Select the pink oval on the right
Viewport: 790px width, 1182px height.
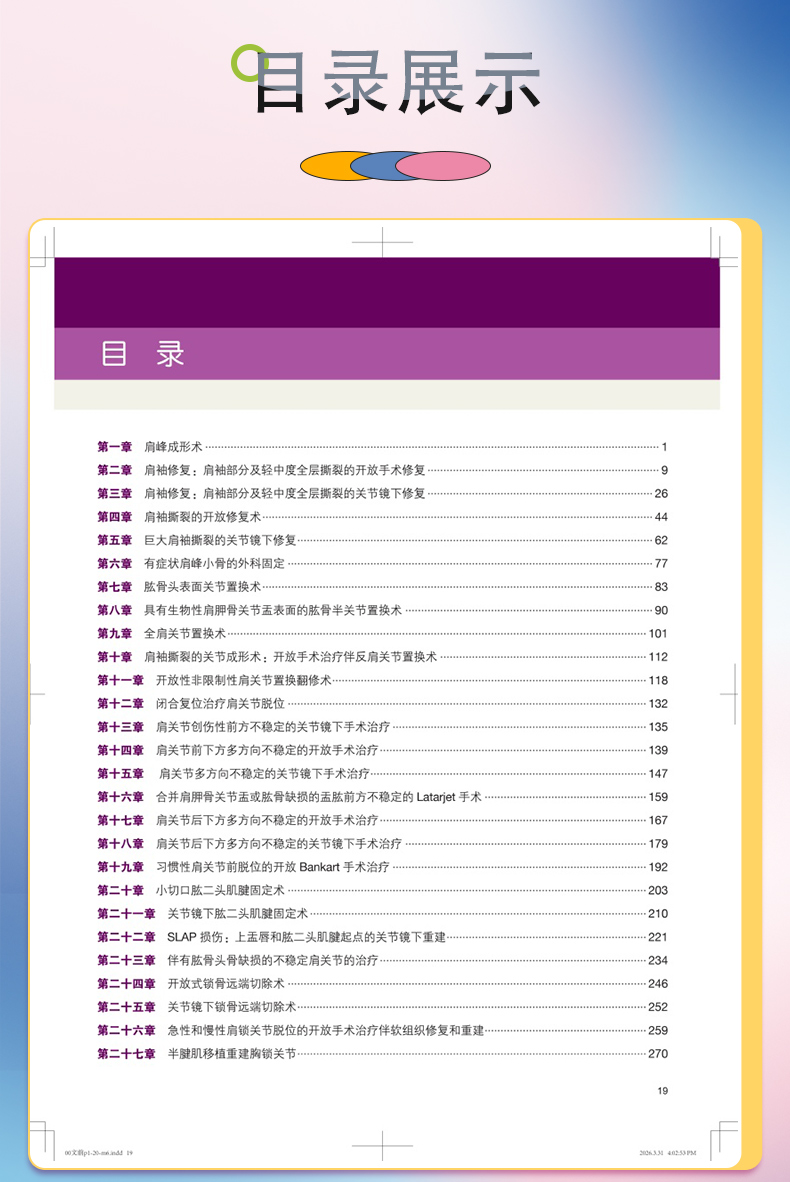443,166
